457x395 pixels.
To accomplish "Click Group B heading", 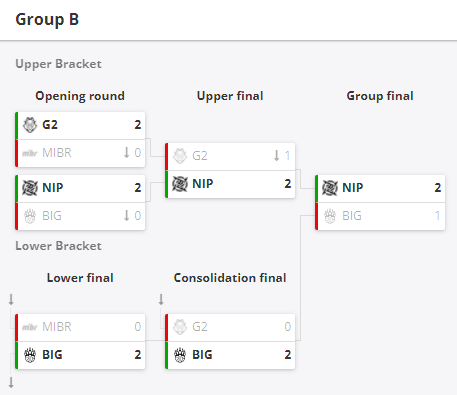I will [x=47, y=19].
